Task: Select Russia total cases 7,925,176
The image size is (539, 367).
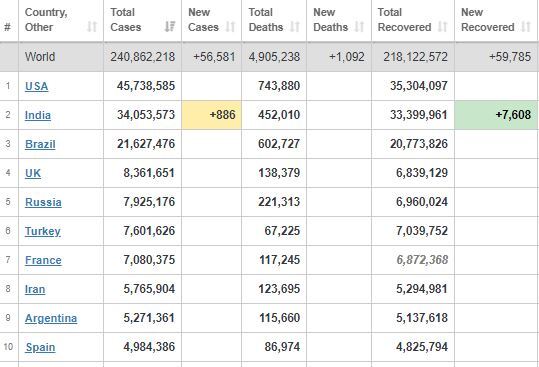Action: (x=149, y=202)
